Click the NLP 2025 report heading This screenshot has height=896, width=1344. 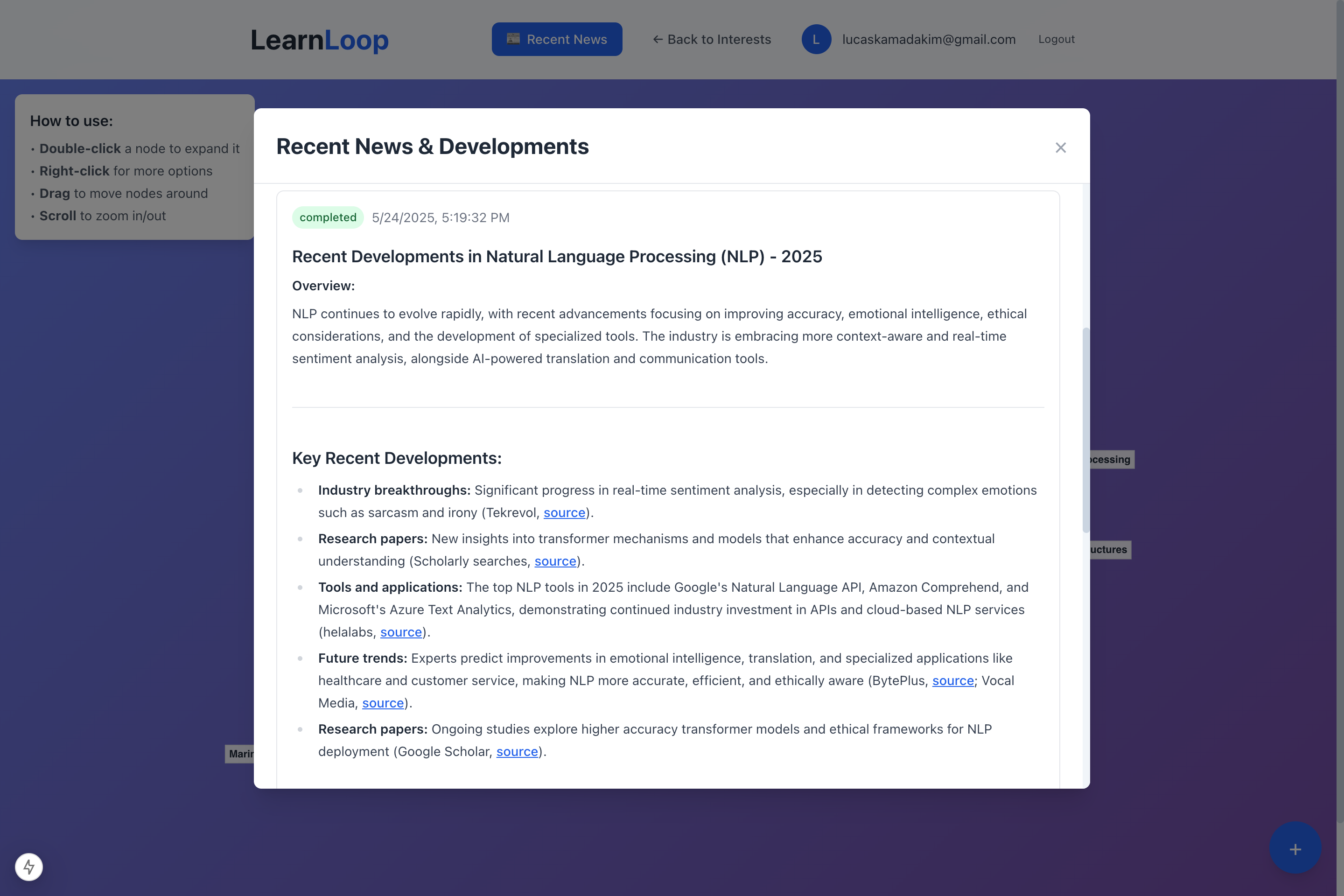[x=557, y=257]
